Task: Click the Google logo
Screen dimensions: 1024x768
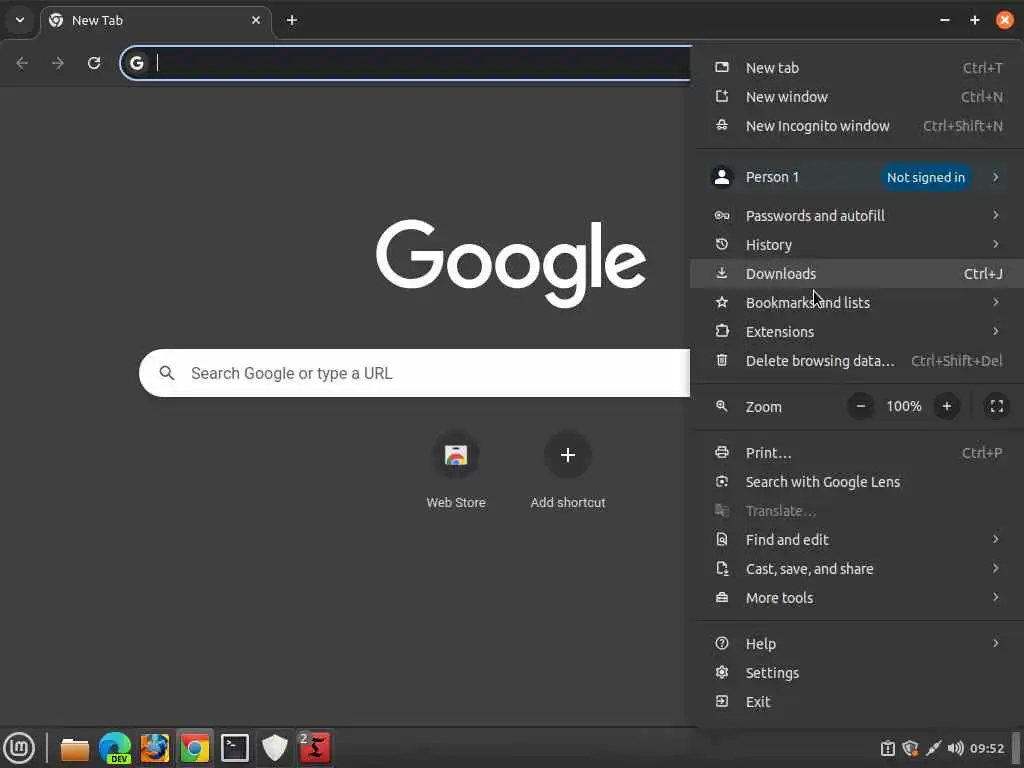Action: coord(511,263)
